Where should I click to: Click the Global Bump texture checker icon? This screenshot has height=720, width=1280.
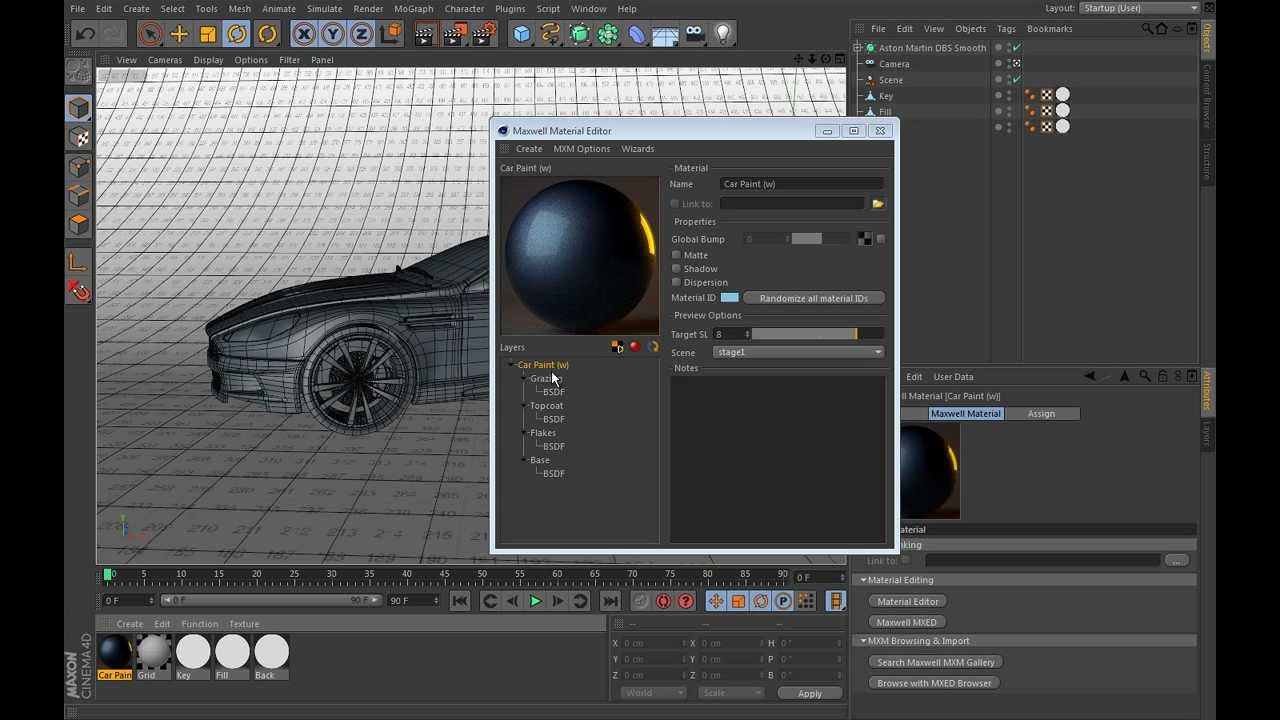point(865,239)
